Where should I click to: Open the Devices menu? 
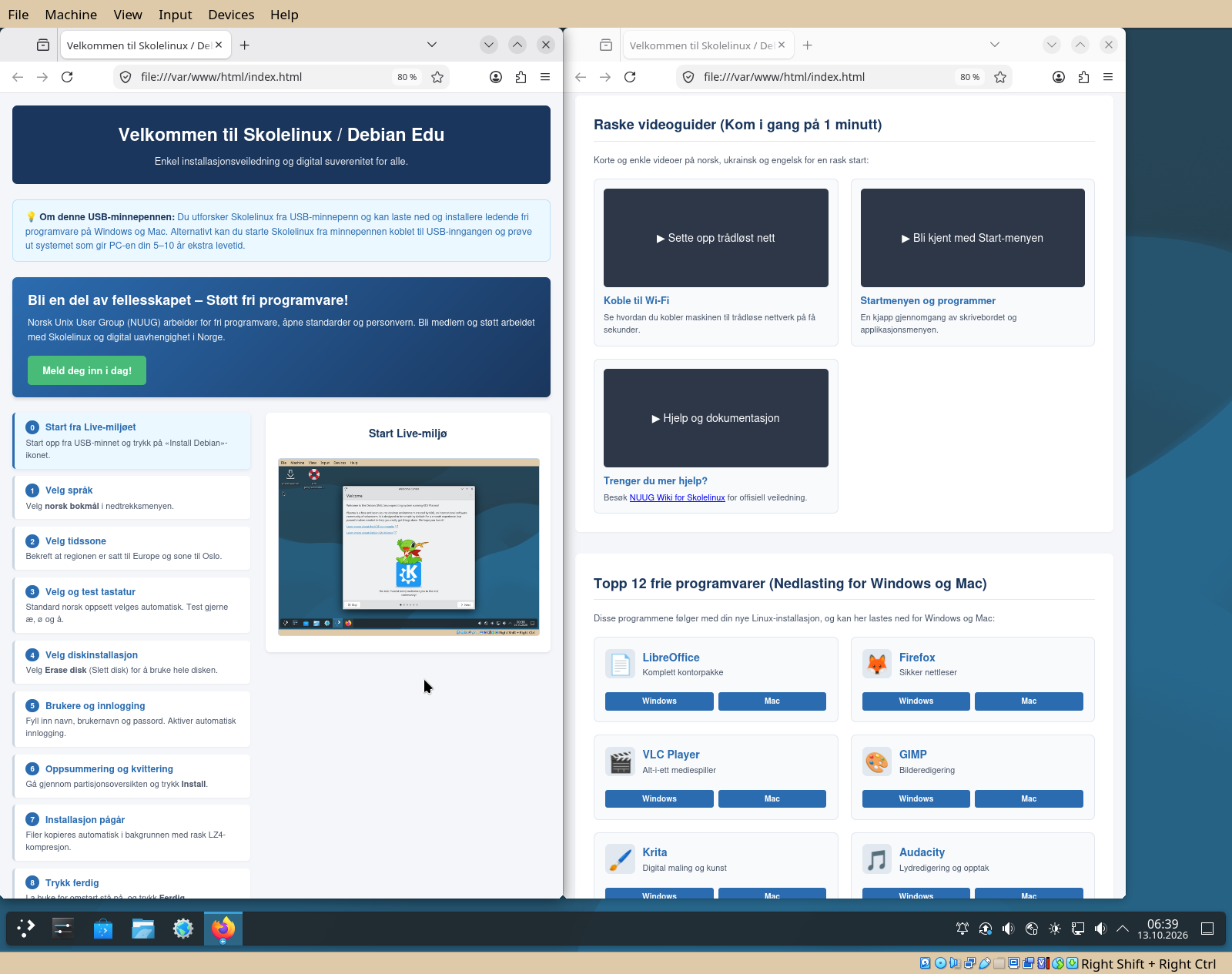pos(231,15)
